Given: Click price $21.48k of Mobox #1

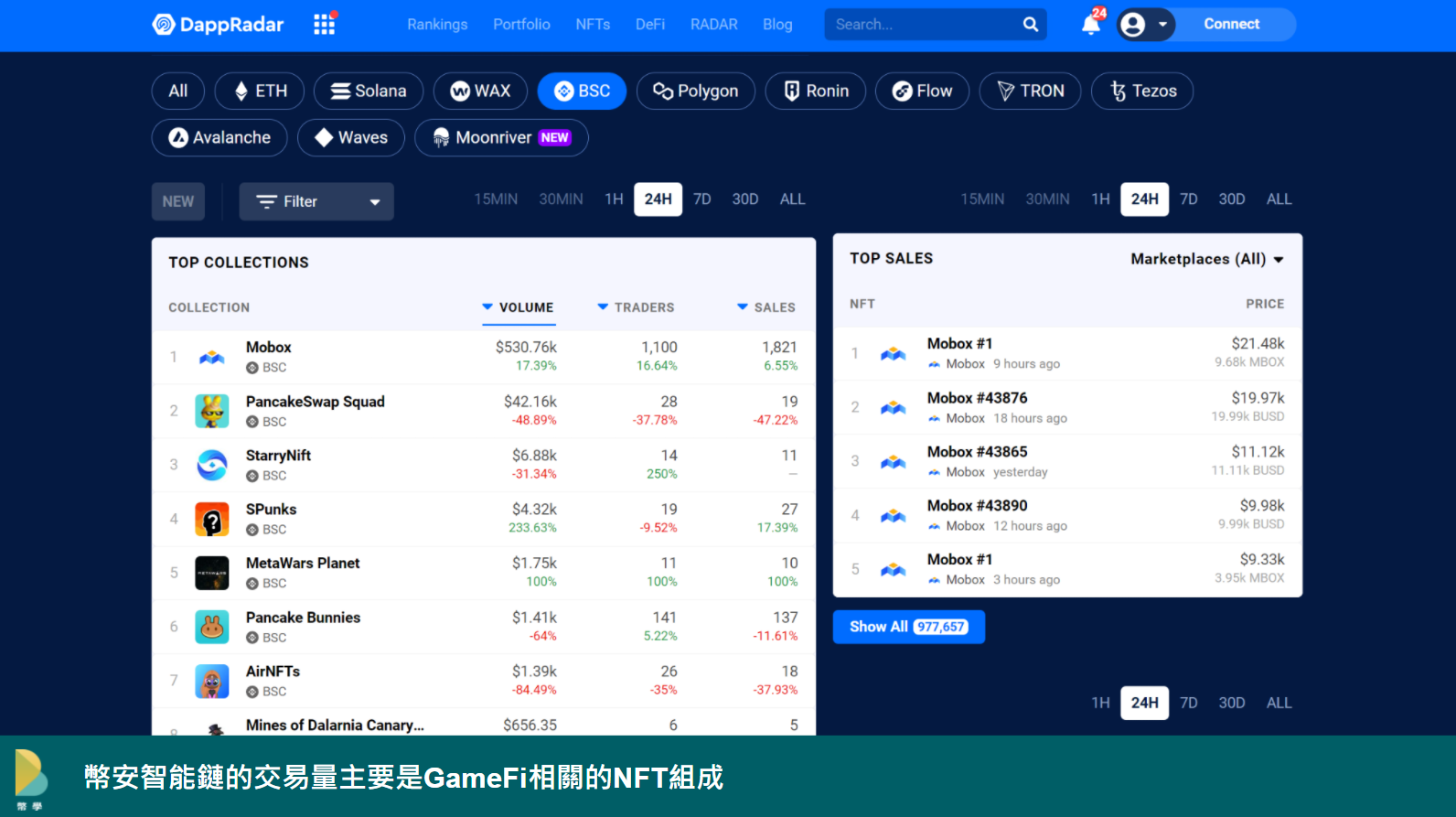Looking at the screenshot, I should coord(1258,344).
